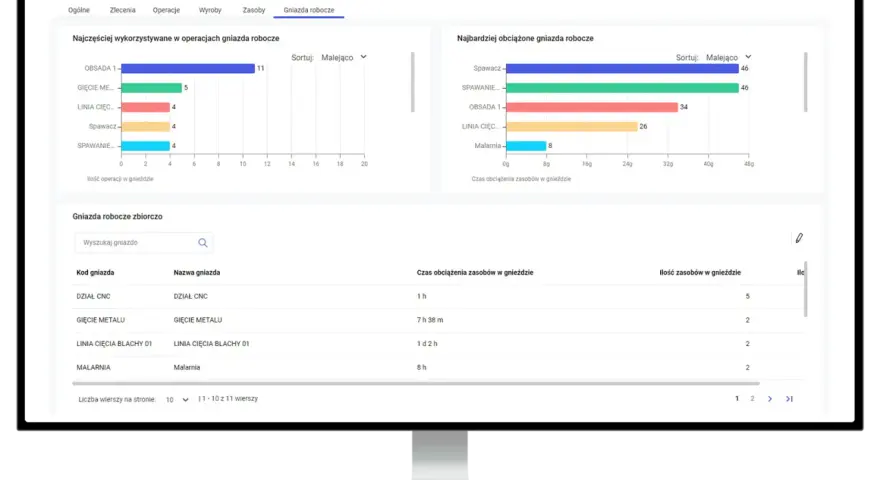Select page 1 in pagination

tap(737, 399)
